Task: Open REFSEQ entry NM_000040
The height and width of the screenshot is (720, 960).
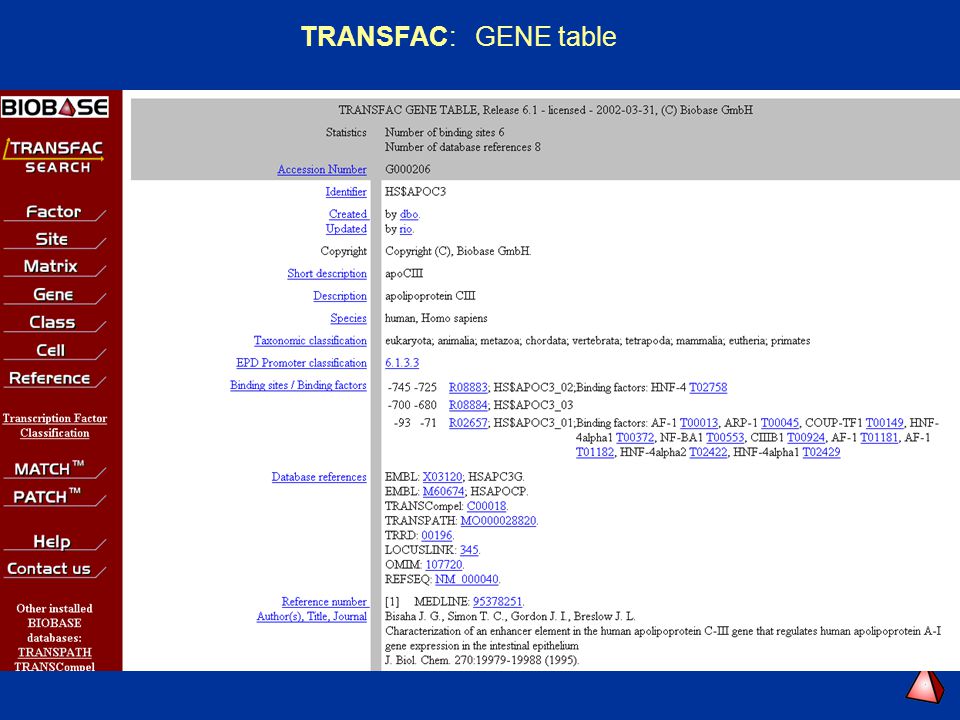Action: (x=467, y=580)
